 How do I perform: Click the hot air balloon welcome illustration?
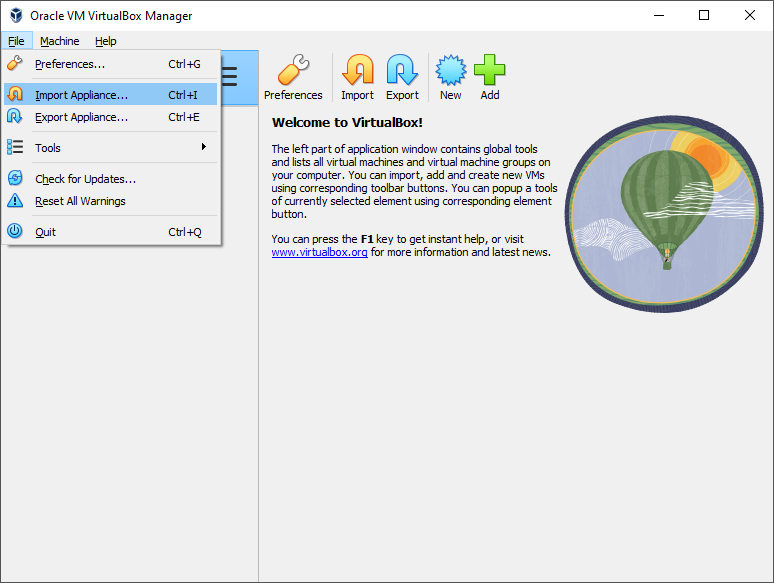(x=664, y=214)
